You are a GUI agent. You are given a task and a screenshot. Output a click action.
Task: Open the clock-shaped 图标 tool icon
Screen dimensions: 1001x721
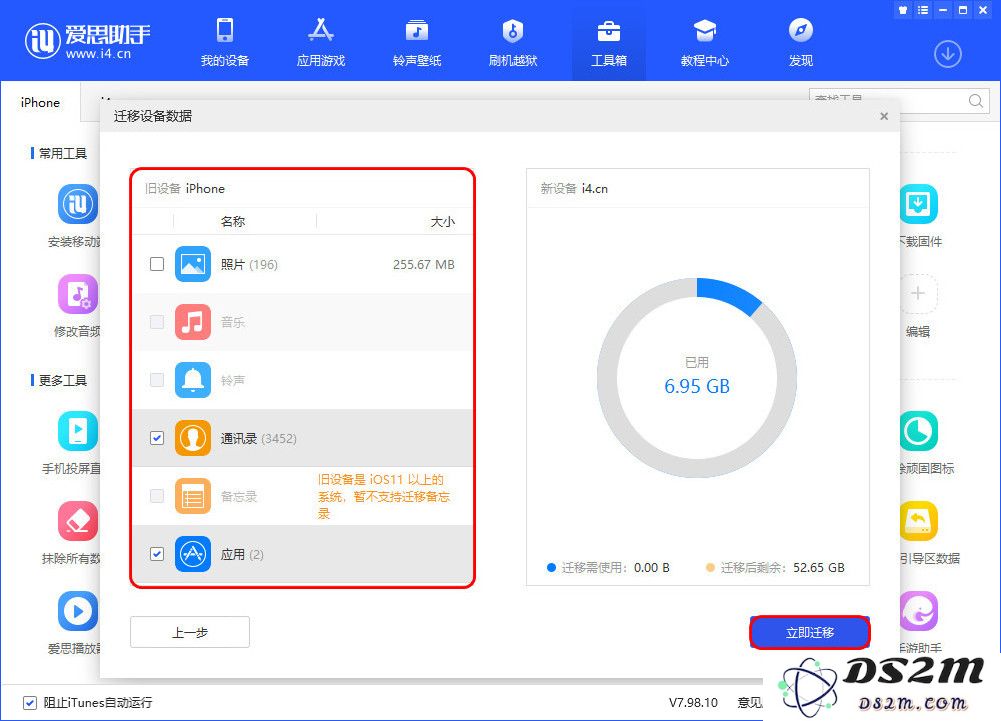point(919,431)
